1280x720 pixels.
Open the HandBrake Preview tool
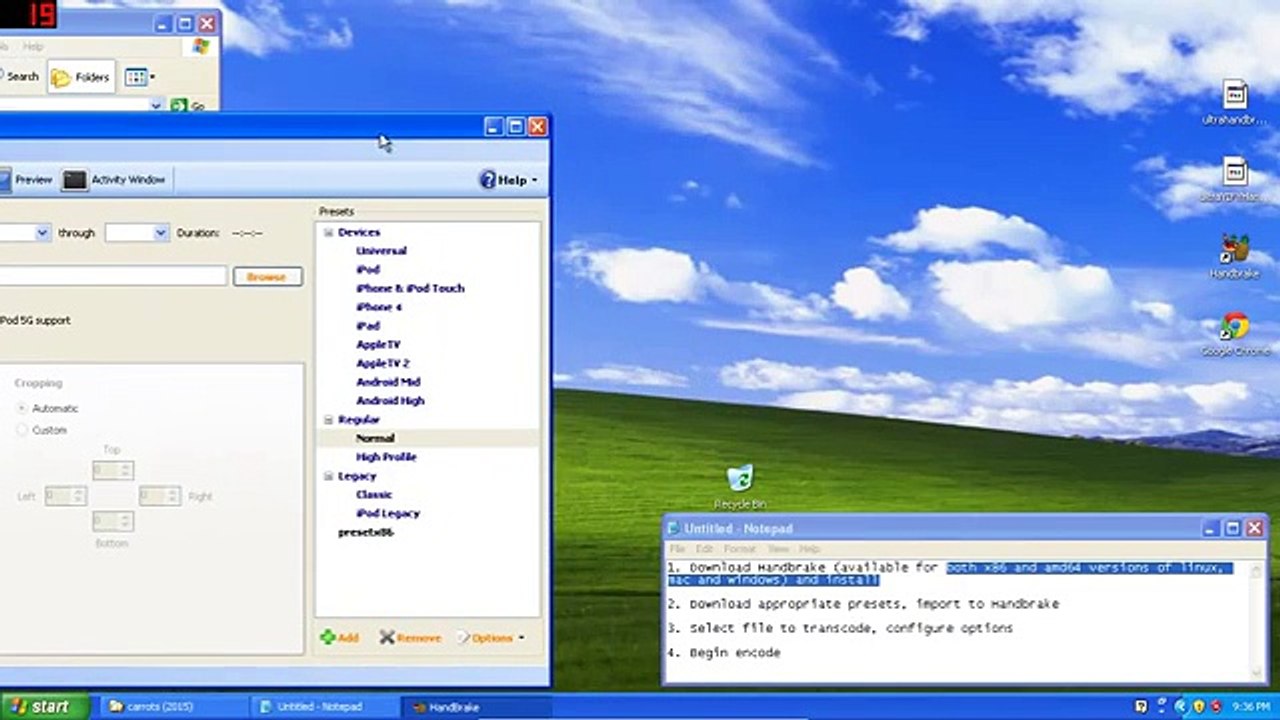click(26, 180)
